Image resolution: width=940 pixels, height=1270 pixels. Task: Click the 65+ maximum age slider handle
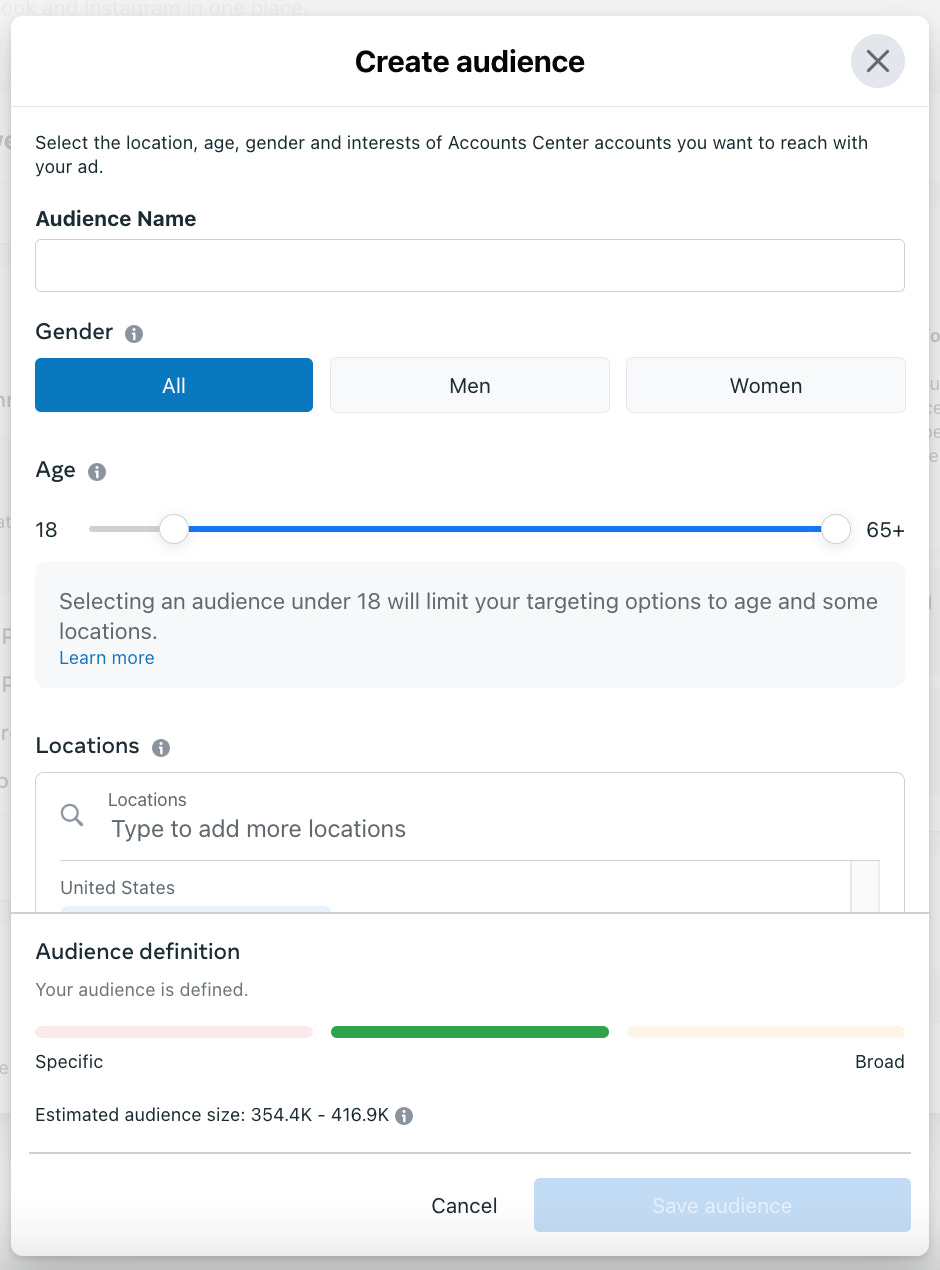(835, 529)
